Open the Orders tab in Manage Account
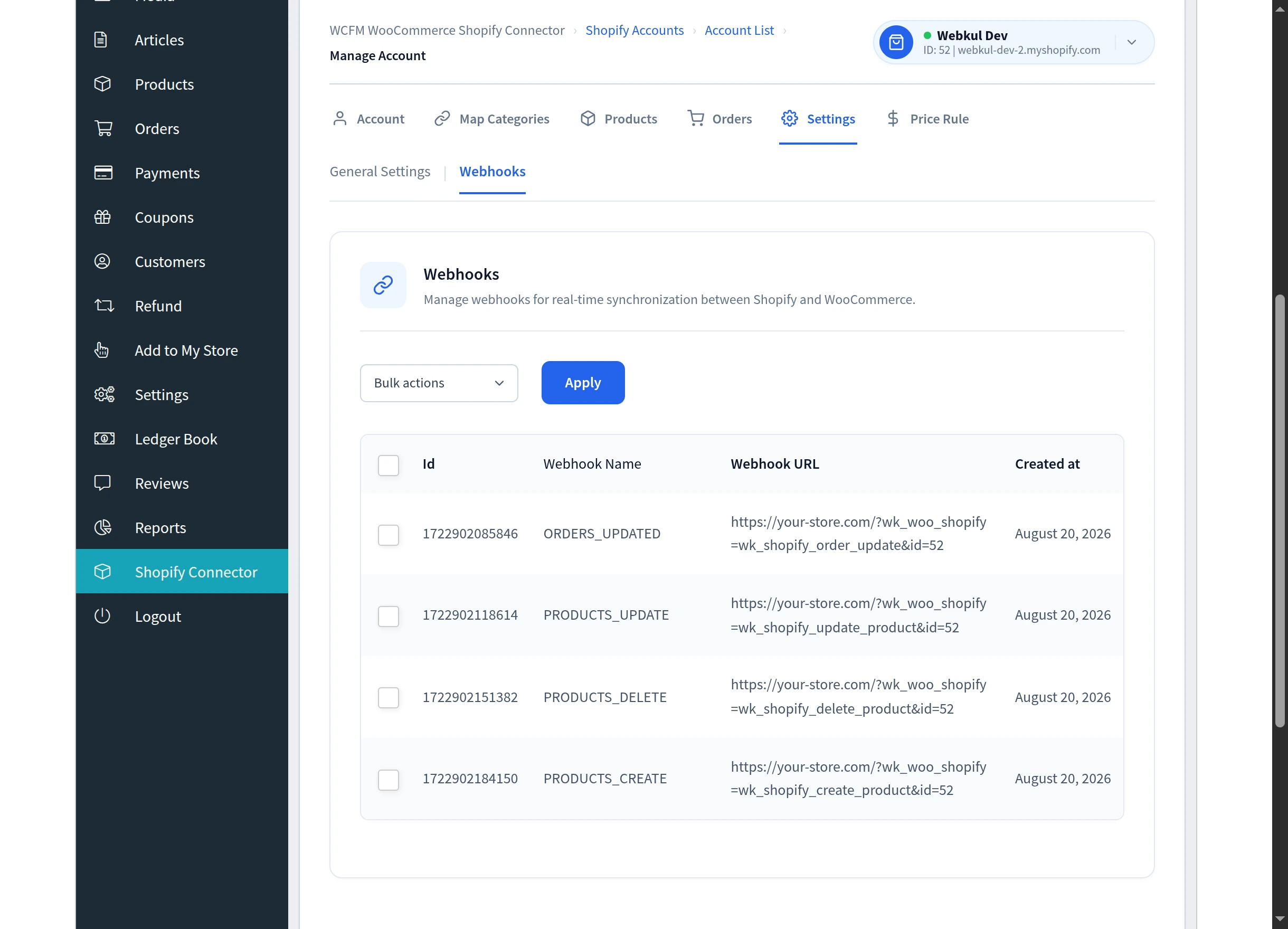 [719, 119]
